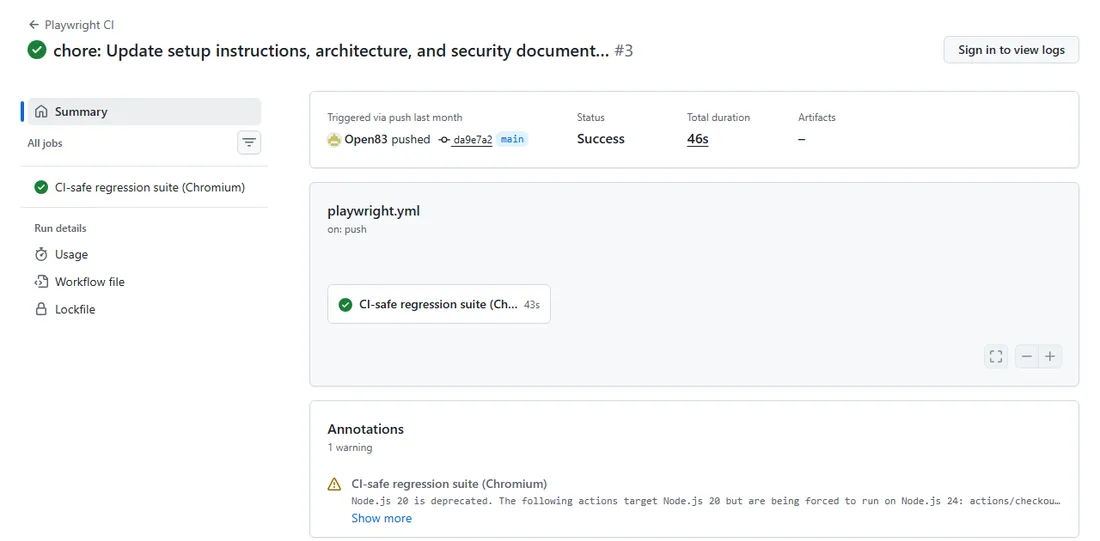Click the home icon beside Summary
The height and width of the screenshot is (541, 1100).
point(41,112)
